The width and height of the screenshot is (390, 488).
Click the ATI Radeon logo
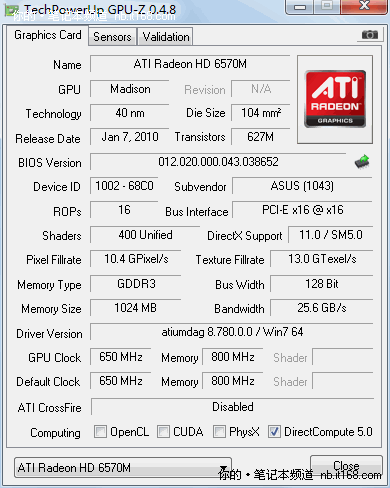tap(335, 99)
